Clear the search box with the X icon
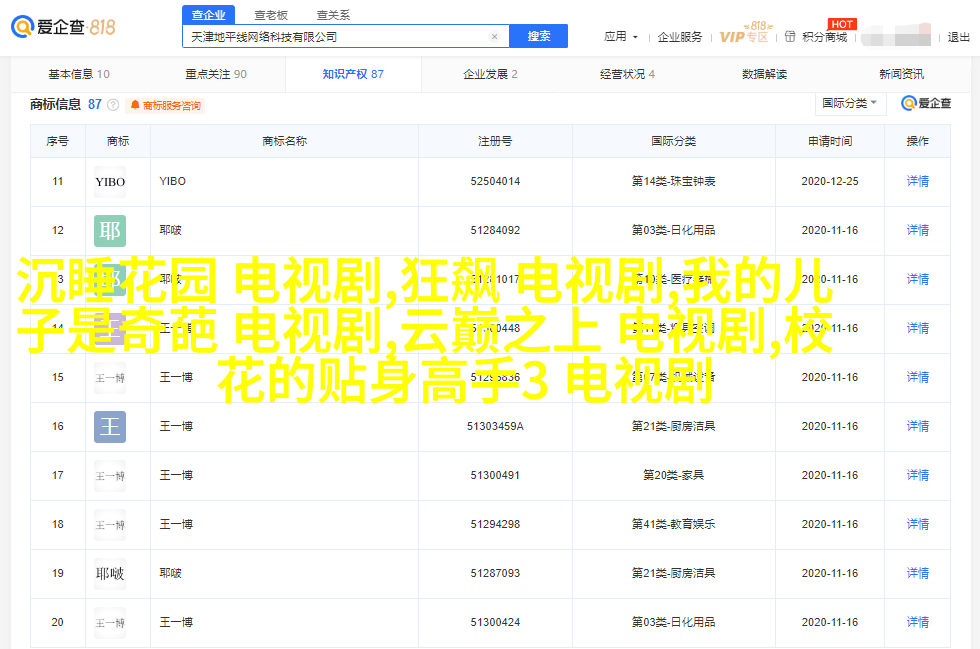 pos(494,36)
